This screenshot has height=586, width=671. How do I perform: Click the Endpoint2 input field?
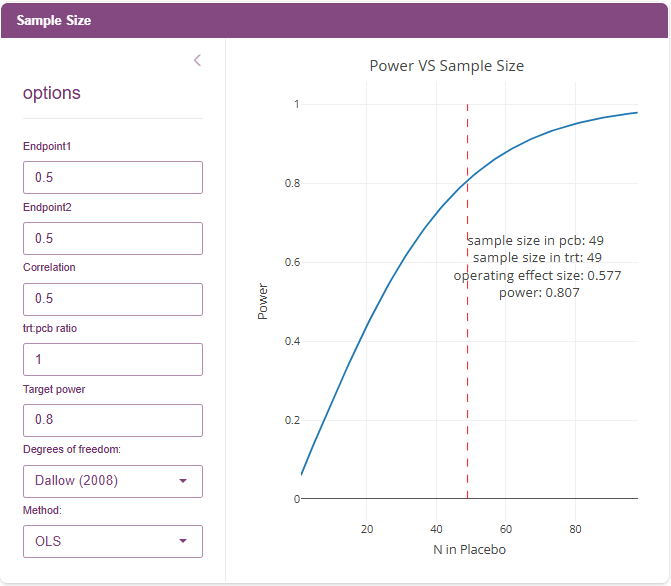(x=113, y=238)
